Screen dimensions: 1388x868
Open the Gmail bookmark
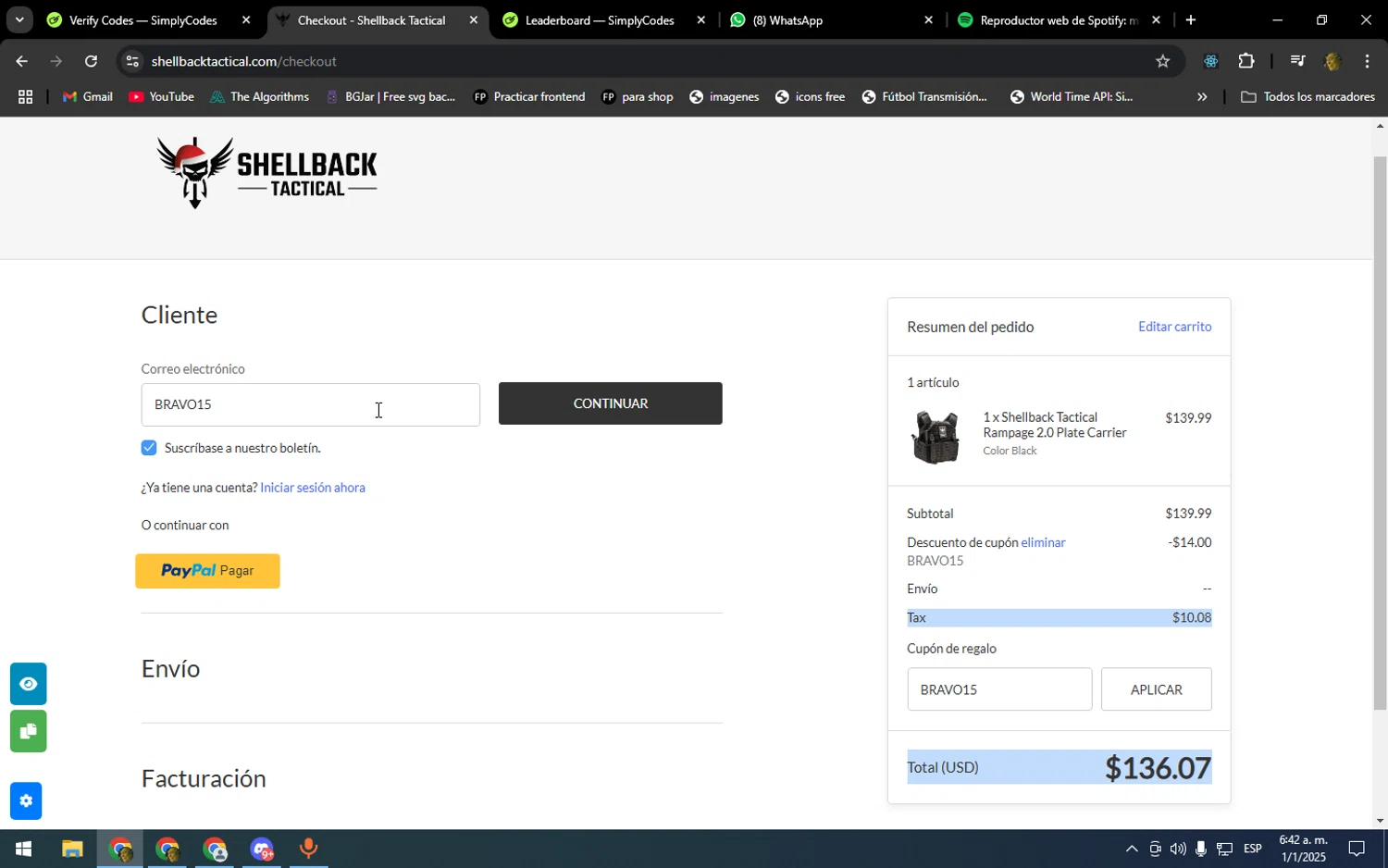click(87, 96)
